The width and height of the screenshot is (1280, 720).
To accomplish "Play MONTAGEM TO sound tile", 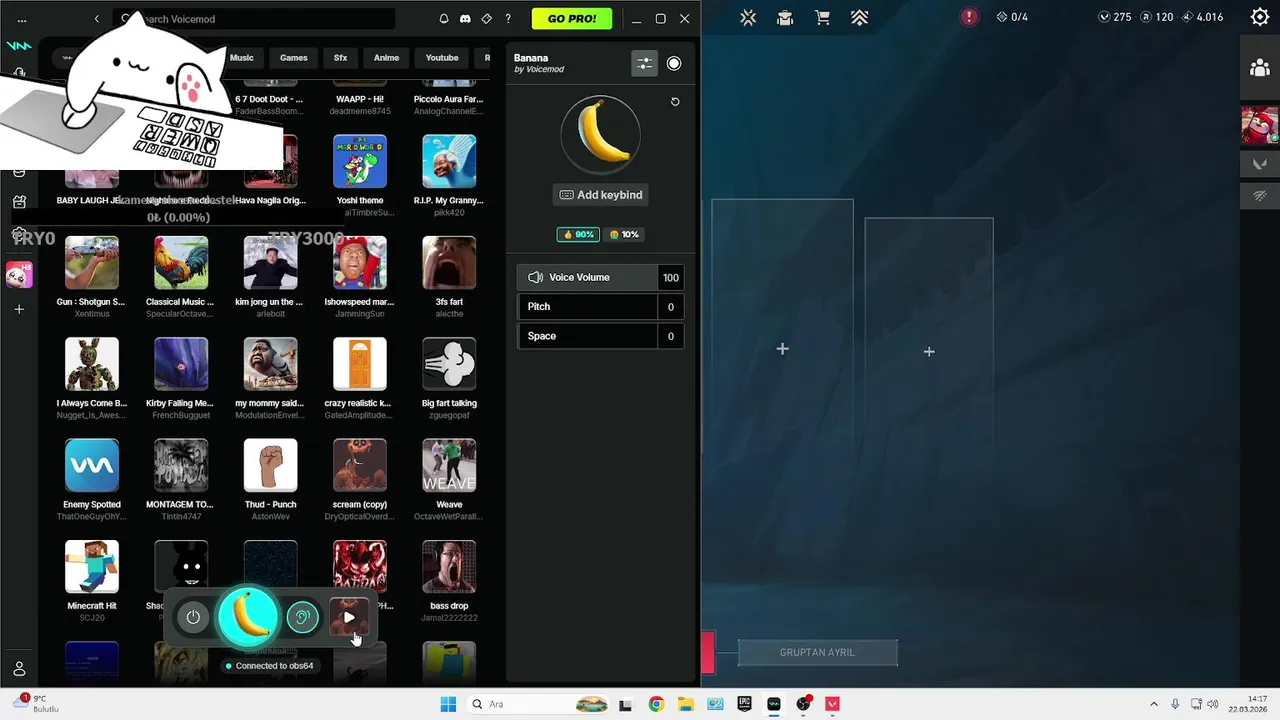I will tap(181, 465).
